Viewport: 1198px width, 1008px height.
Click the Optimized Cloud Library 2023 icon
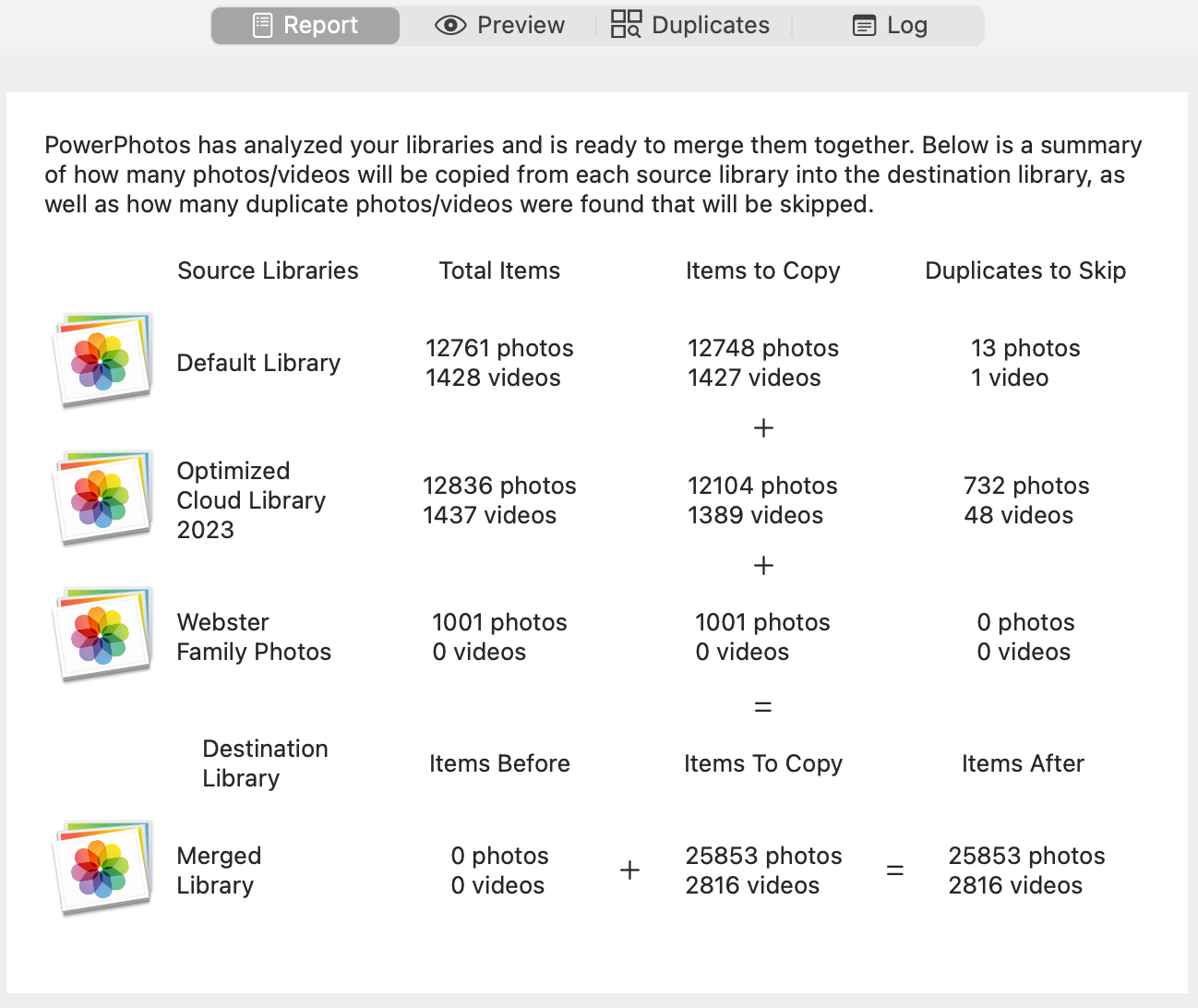(x=103, y=498)
